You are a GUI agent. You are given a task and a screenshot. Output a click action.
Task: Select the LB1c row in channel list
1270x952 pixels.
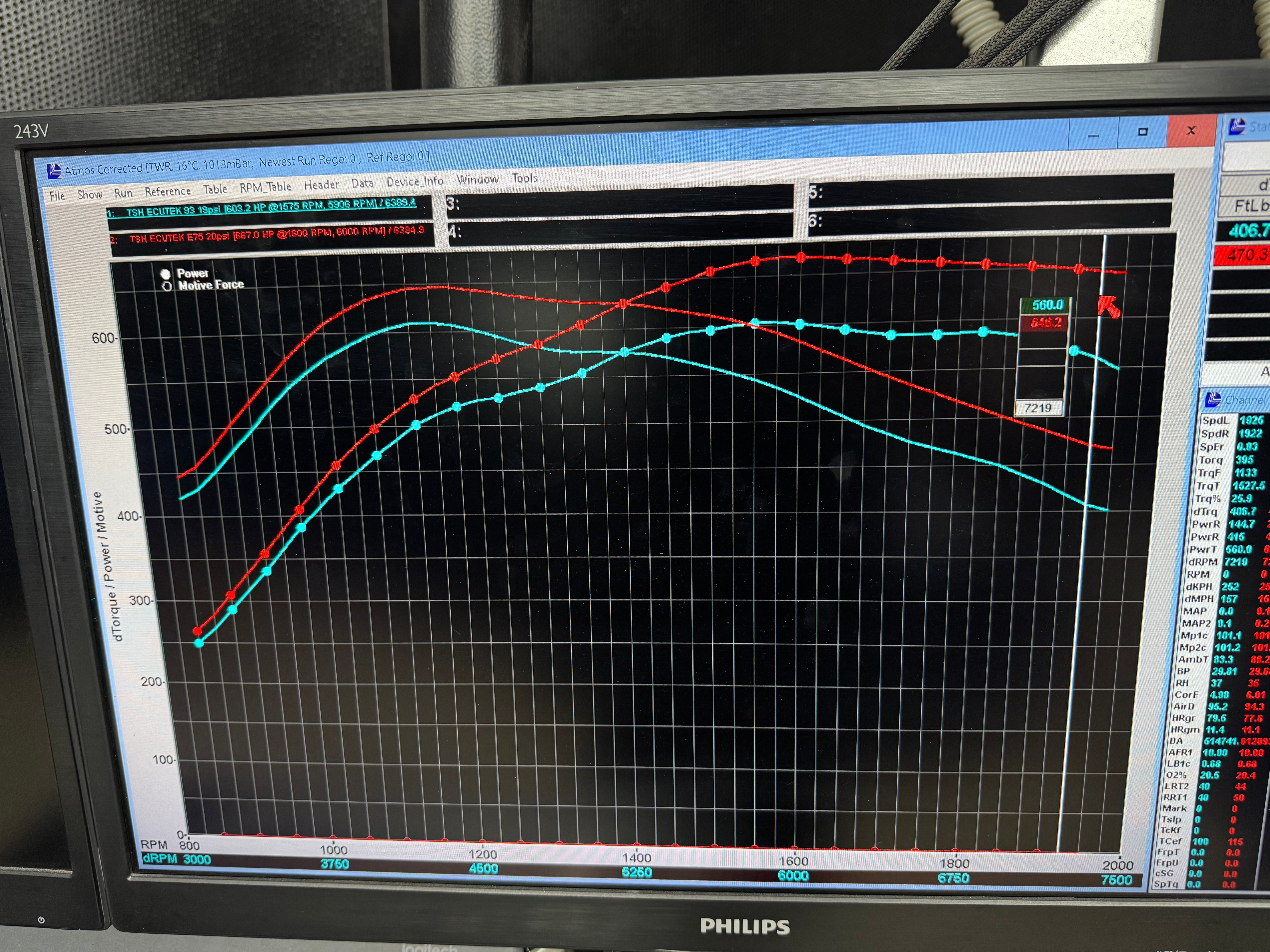[1218, 764]
